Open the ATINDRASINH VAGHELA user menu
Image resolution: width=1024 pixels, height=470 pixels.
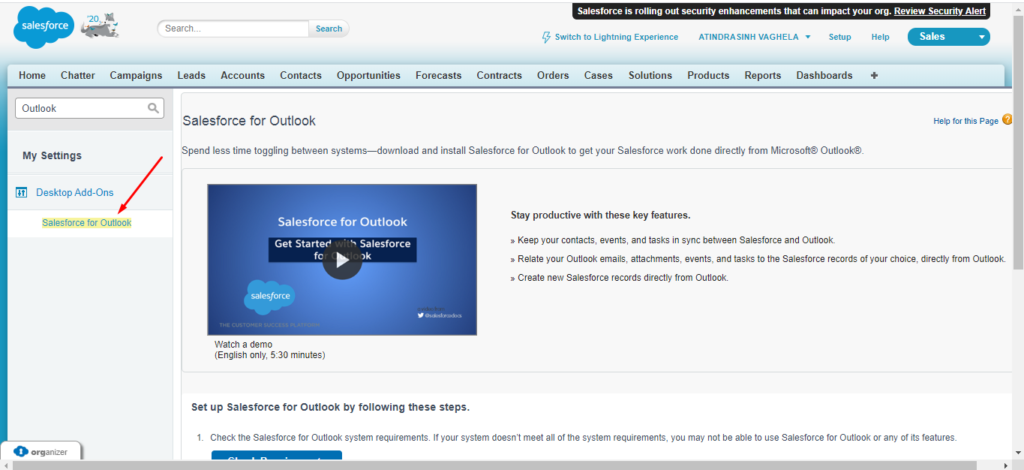[x=754, y=37]
